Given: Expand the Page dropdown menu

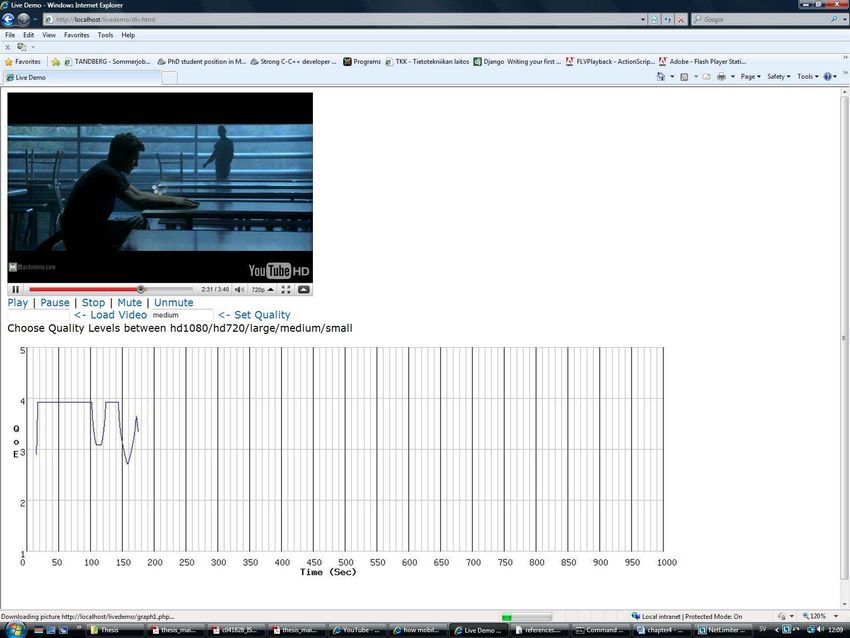Looking at the screenshot, I should (x=750, y=77).
